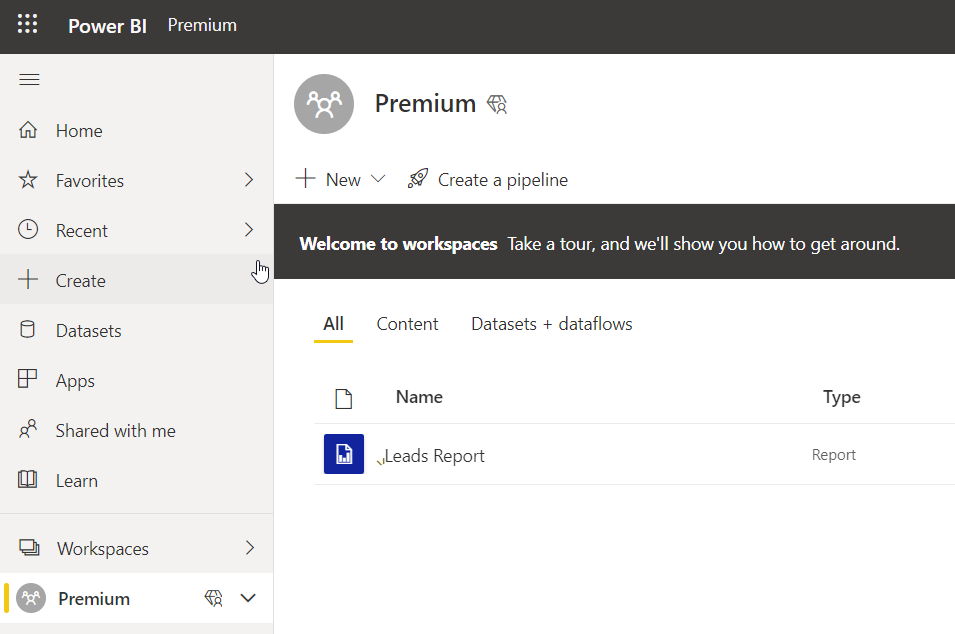
Task: Click the Report type cell
Action: coord(834,455)
